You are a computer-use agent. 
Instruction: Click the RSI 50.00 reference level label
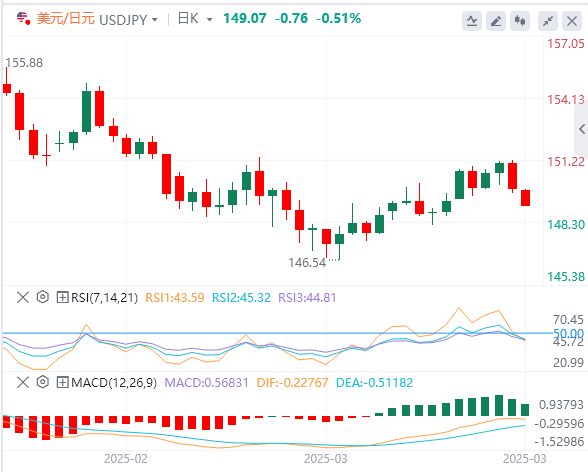(x=568, y=333)
